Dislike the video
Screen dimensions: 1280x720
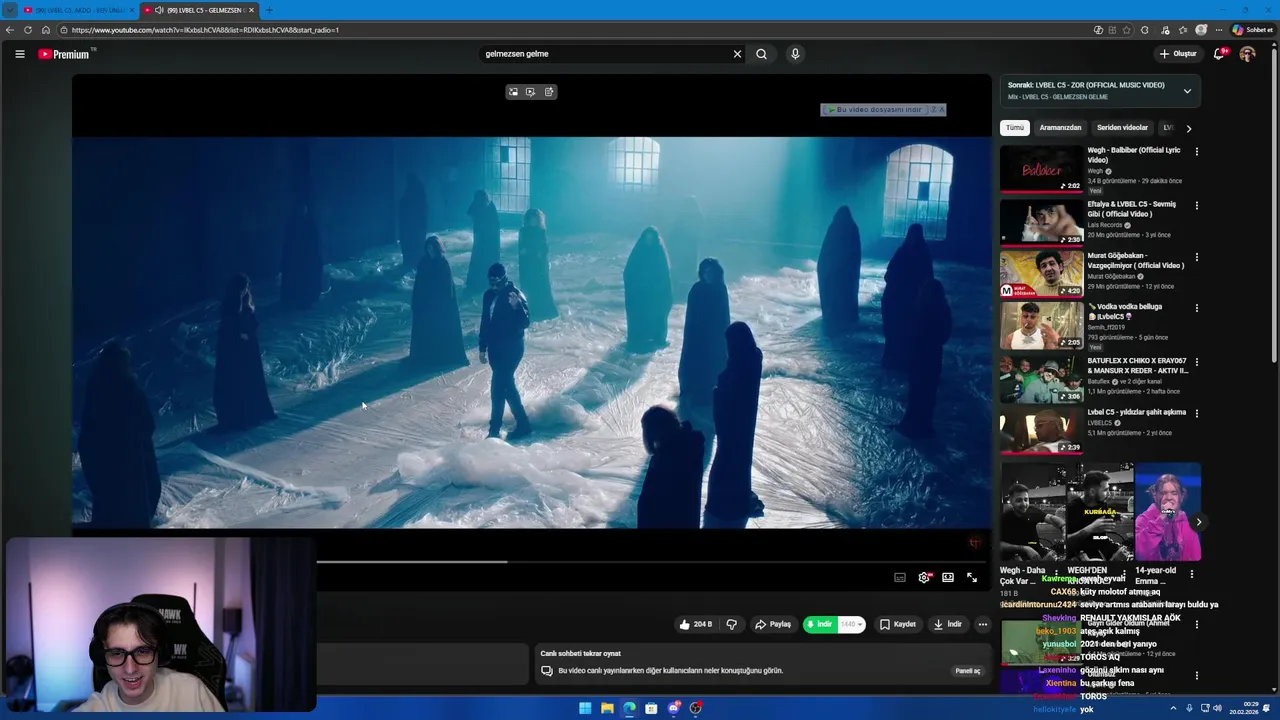coord(731,624)
